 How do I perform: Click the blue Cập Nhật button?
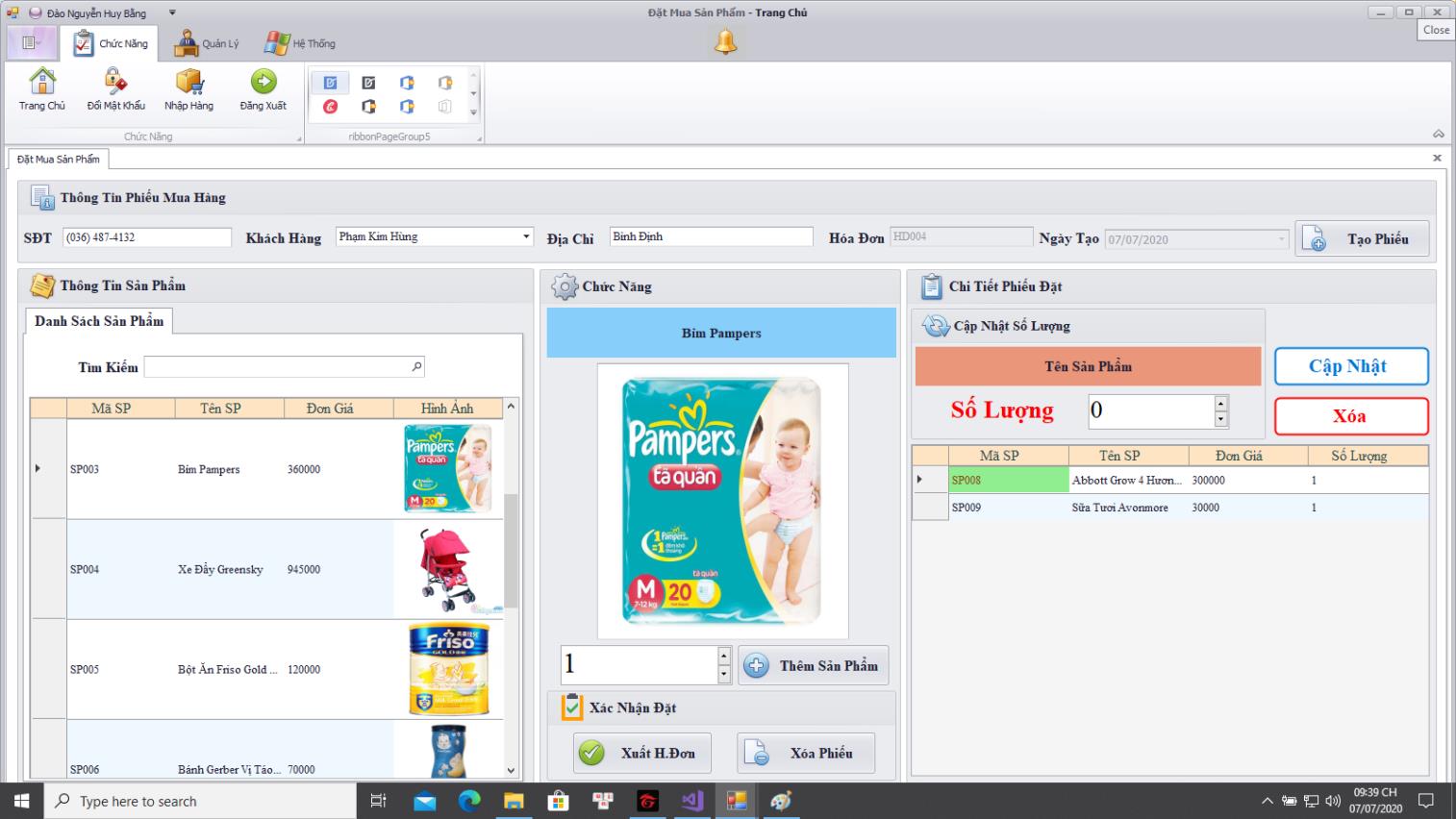[x=1351, y=366]
